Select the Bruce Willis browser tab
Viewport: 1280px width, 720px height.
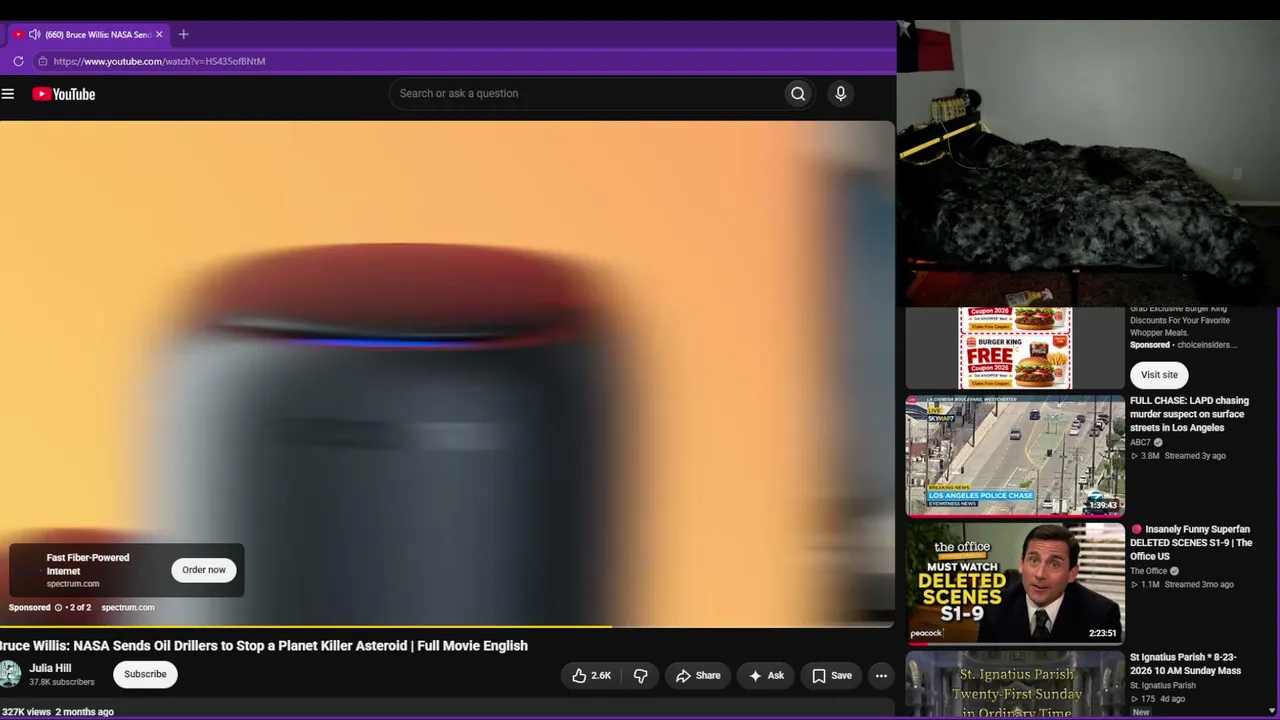pos(90,34)
